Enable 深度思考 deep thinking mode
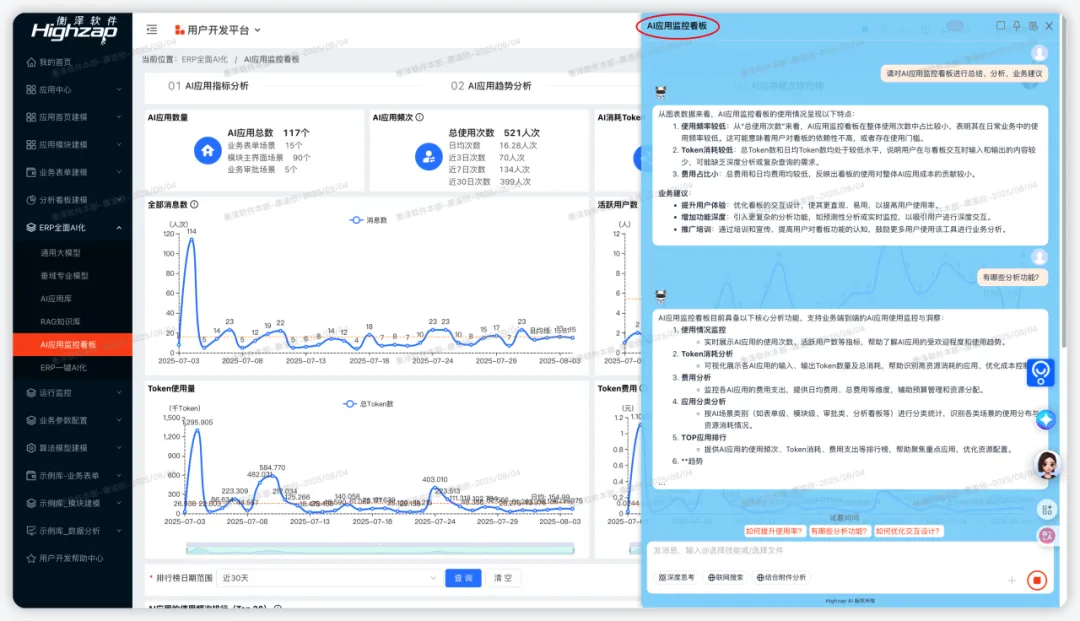1080x621 pixels. coord(677,578)
